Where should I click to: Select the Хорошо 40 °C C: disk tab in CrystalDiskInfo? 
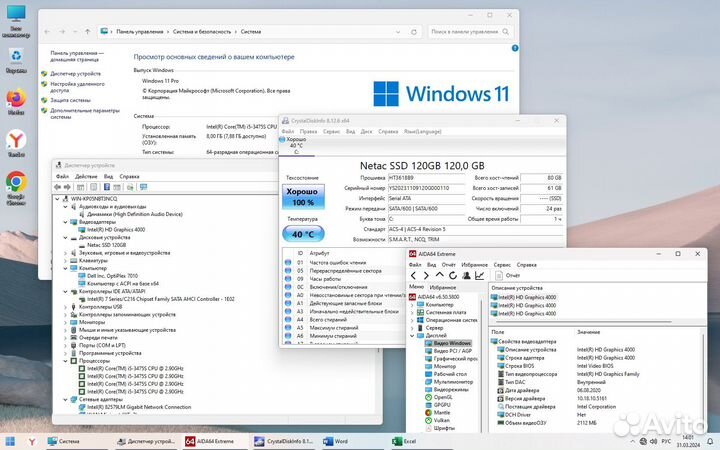click(296, 145)
